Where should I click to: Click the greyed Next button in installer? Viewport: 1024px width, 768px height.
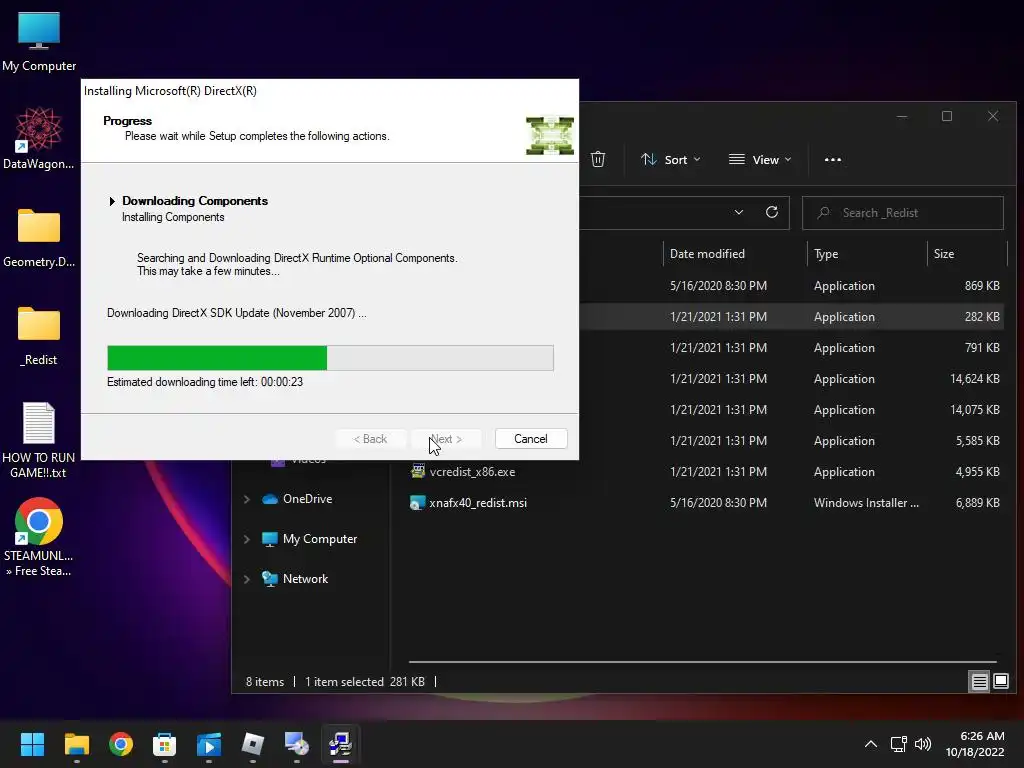point(447,439)
